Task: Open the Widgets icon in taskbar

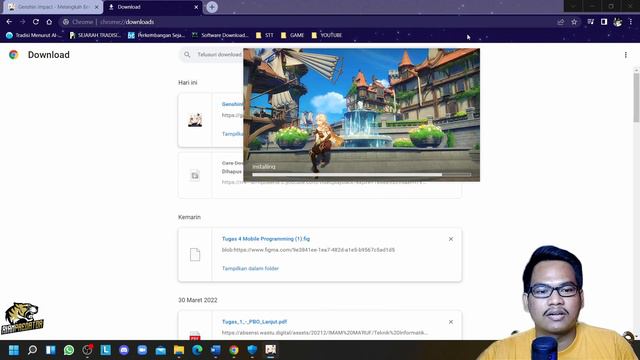Action: point(51,350)
